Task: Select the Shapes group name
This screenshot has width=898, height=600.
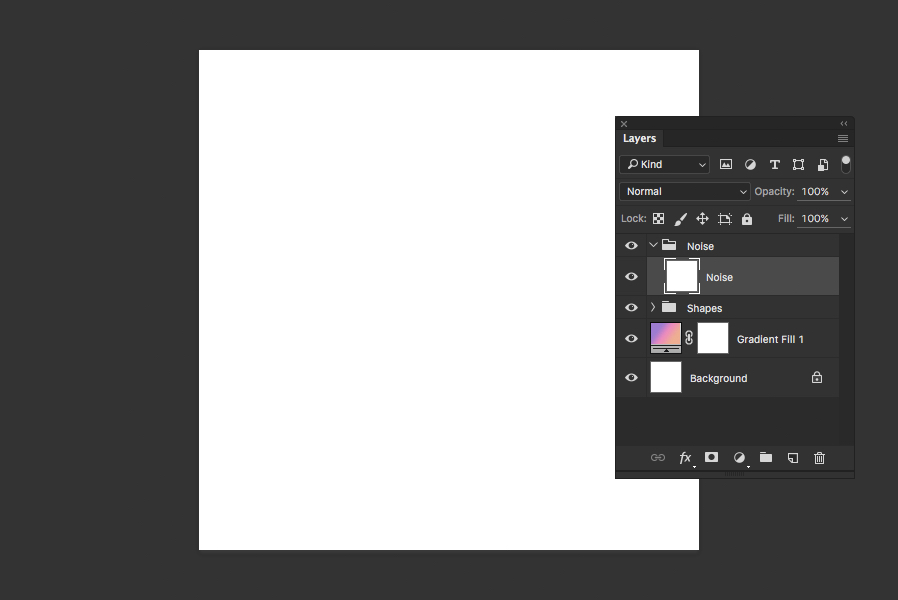Action: coord(704,308)
